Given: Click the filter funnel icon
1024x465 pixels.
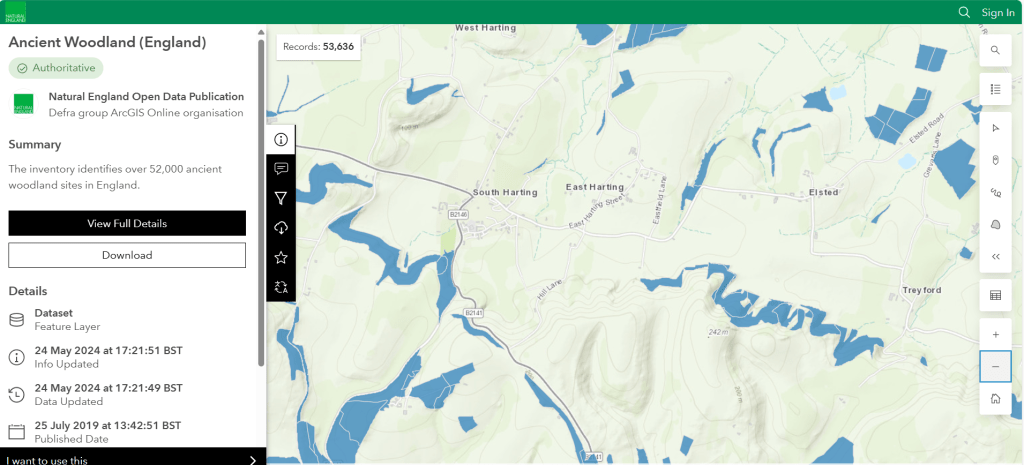Looking at the screenshot, I should (281, 198).
